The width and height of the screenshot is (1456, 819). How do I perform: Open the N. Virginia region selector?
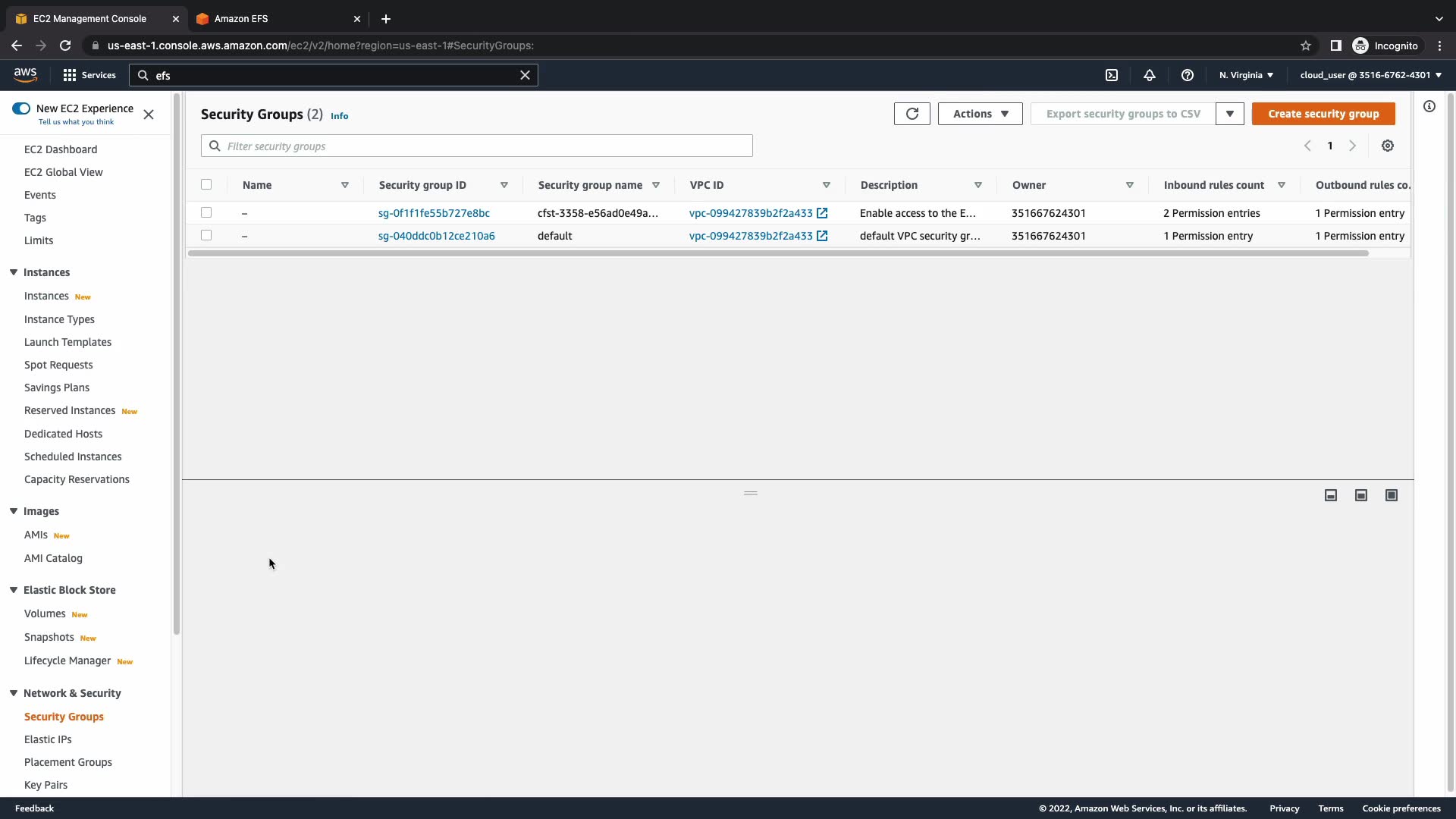click(1246, 75)
